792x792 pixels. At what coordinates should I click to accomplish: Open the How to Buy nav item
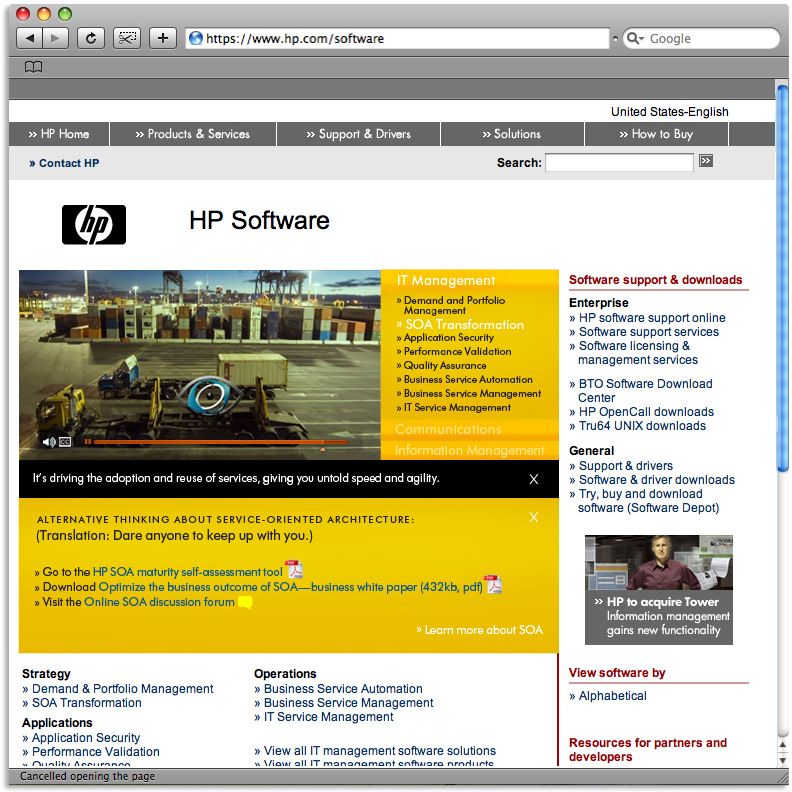coord(656,134)
